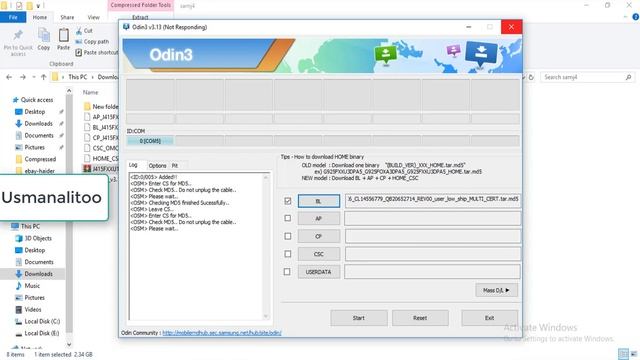Close the Odin3 window
The width and height of the screenshot is (640, 360).
pos(511,27)
